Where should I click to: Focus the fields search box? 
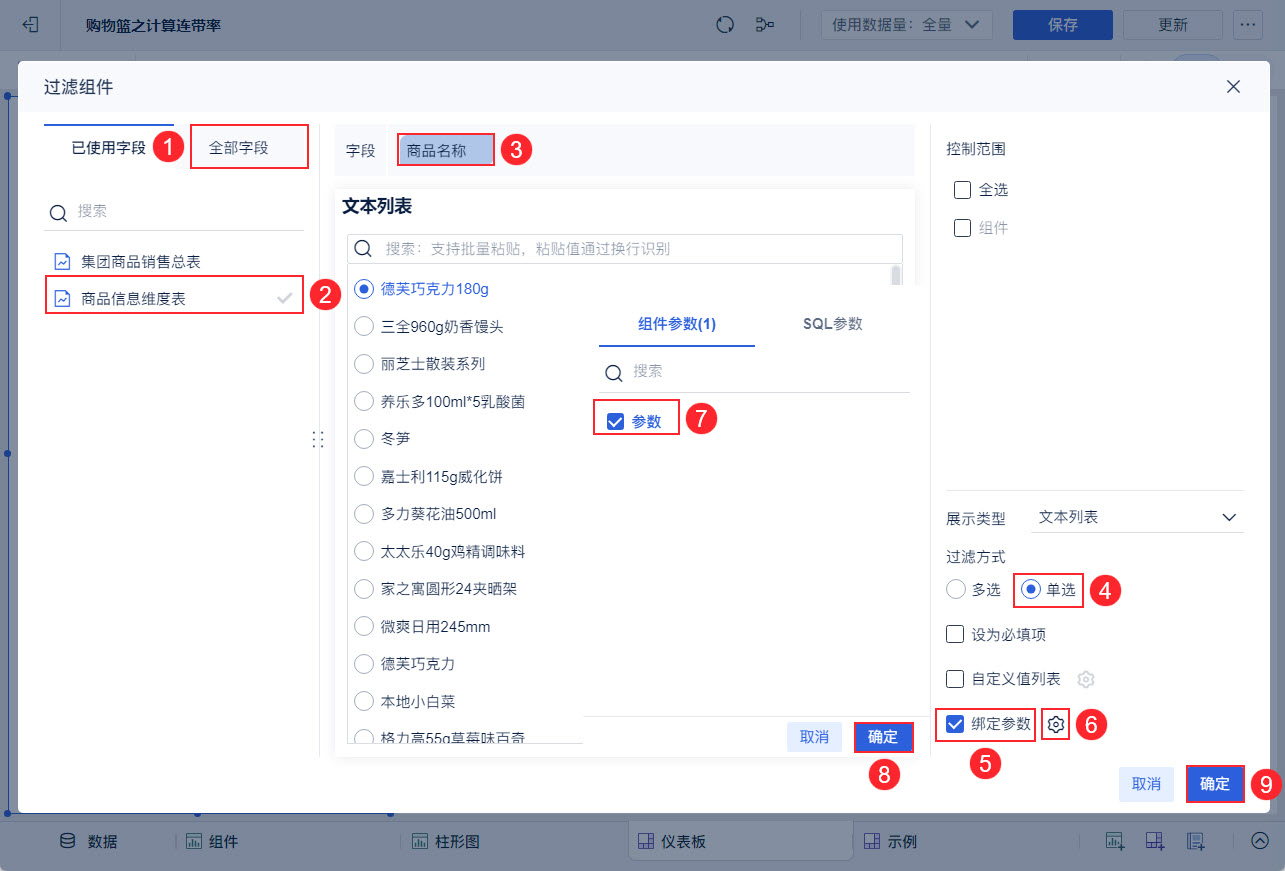pyautogui.click(x=176, y=212)
